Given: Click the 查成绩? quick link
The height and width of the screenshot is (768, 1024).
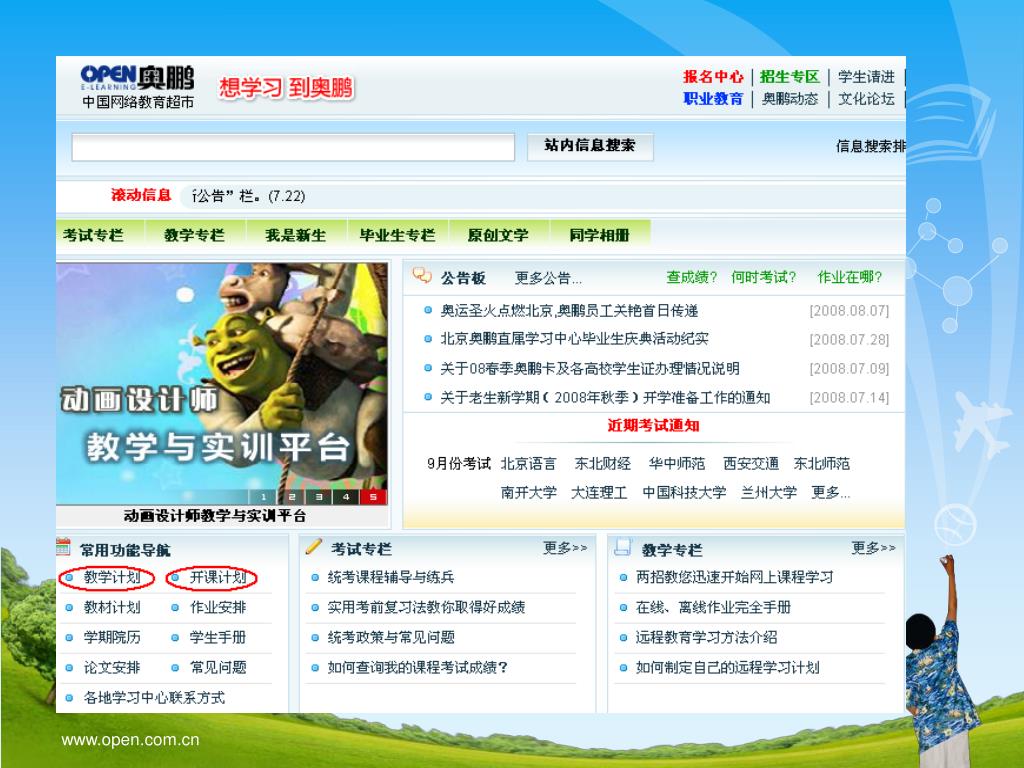Looking at the screenshot, I should coord(692,278).
